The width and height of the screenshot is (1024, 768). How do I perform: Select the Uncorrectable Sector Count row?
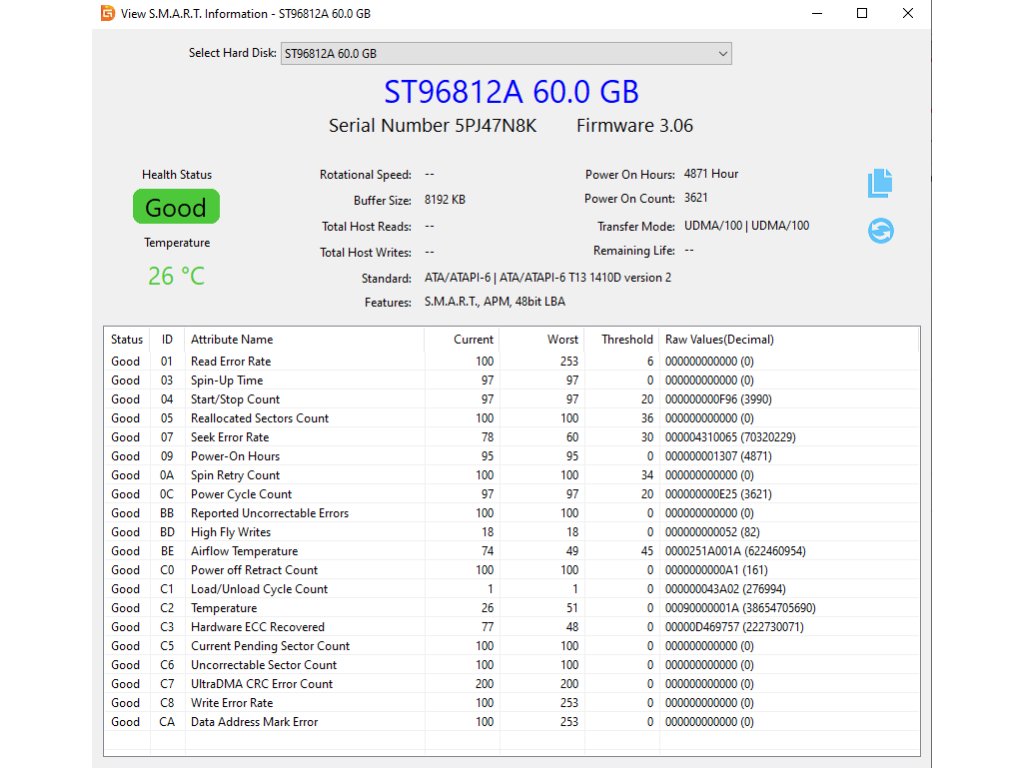pyautogui.click(x=511, y=664)
